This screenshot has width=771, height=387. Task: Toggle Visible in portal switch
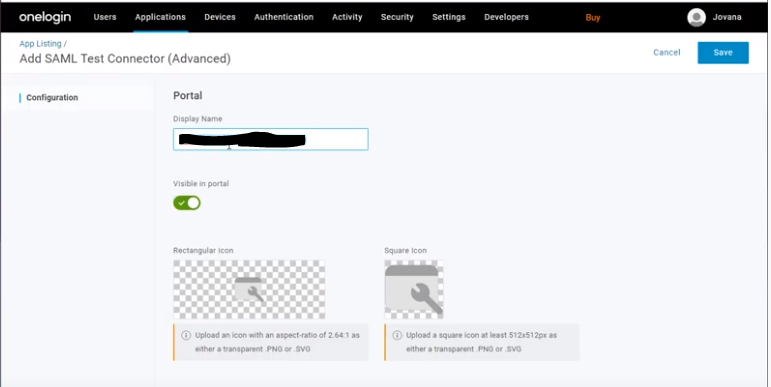point(187,203)
